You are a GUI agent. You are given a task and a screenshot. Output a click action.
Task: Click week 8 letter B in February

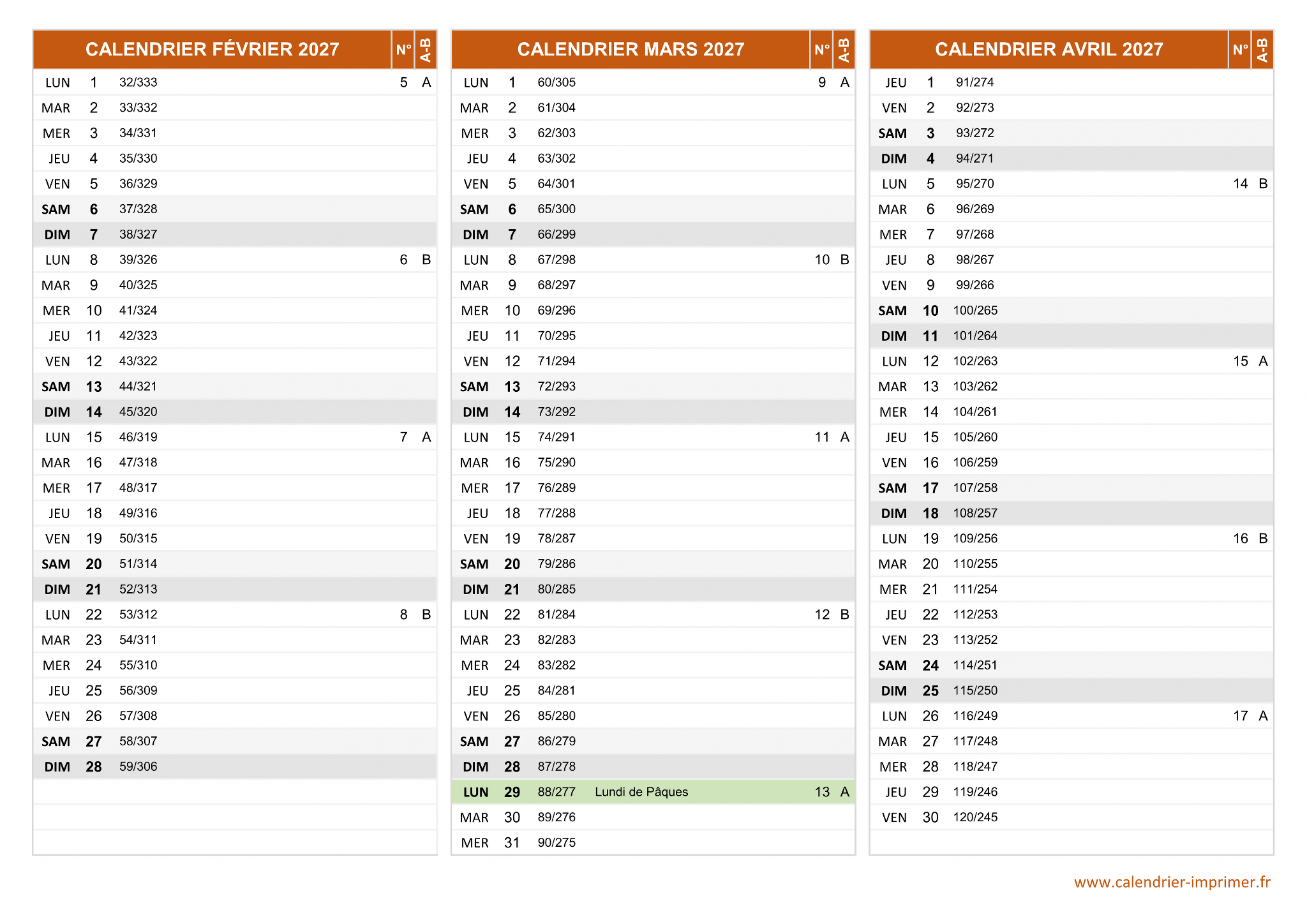coord(426,615)
